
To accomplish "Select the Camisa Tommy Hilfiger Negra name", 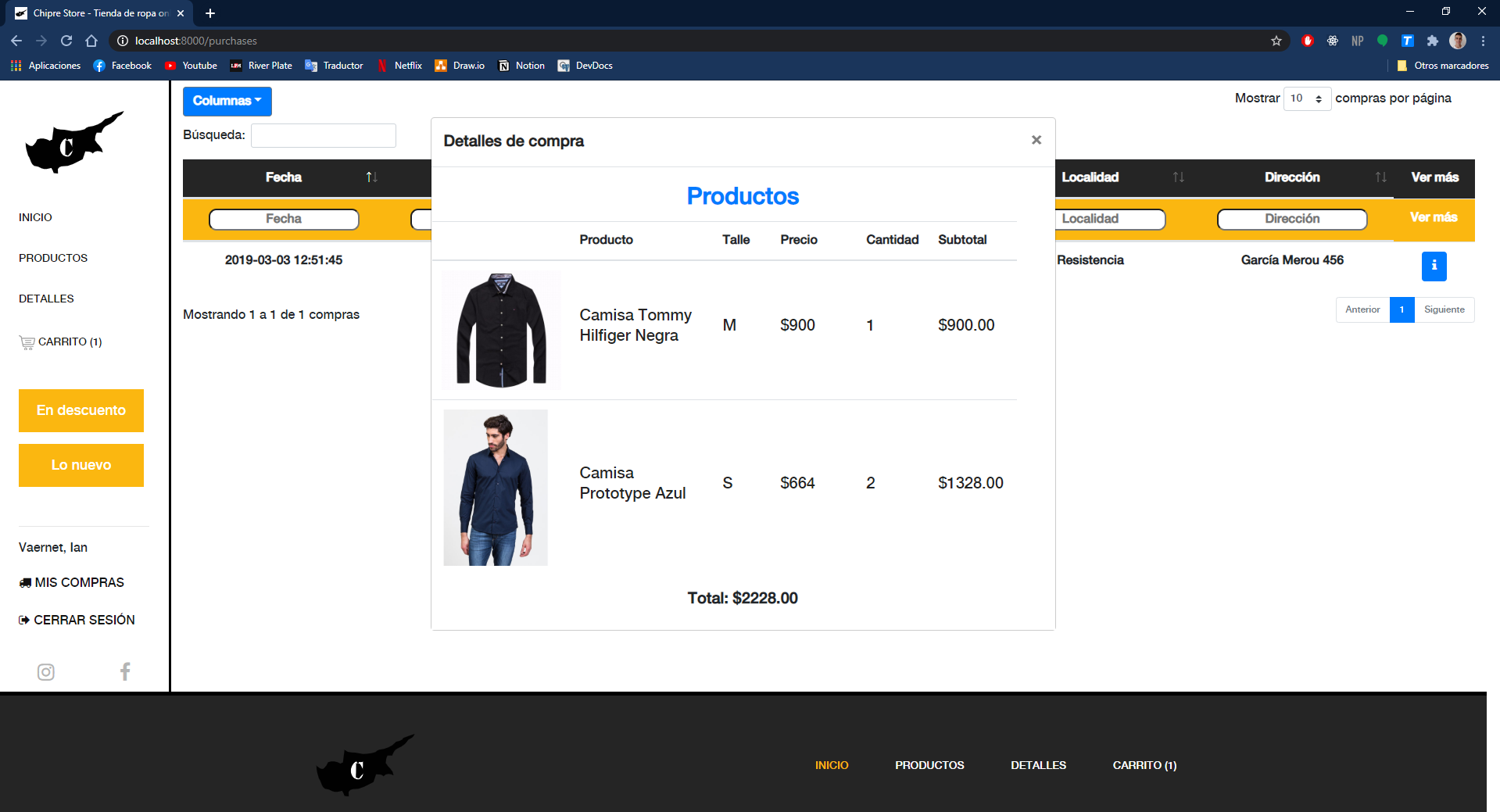I will [x=635, y=325].
